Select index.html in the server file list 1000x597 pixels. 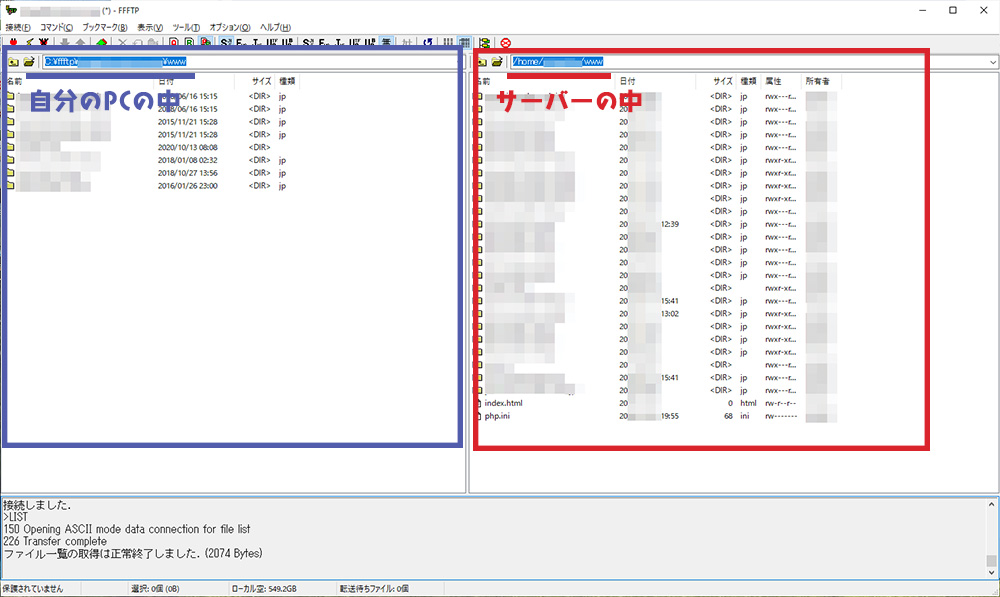point(503,403)
